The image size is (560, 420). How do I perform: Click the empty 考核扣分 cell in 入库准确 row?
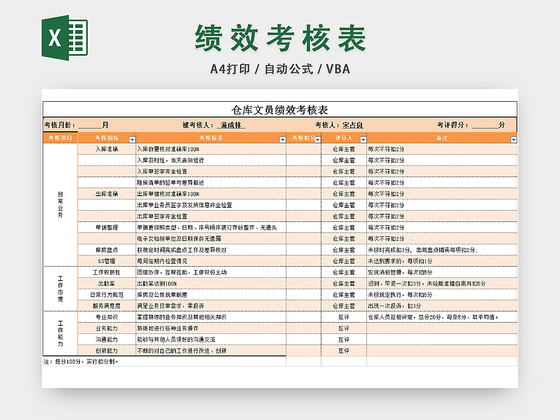click(304, 149)
